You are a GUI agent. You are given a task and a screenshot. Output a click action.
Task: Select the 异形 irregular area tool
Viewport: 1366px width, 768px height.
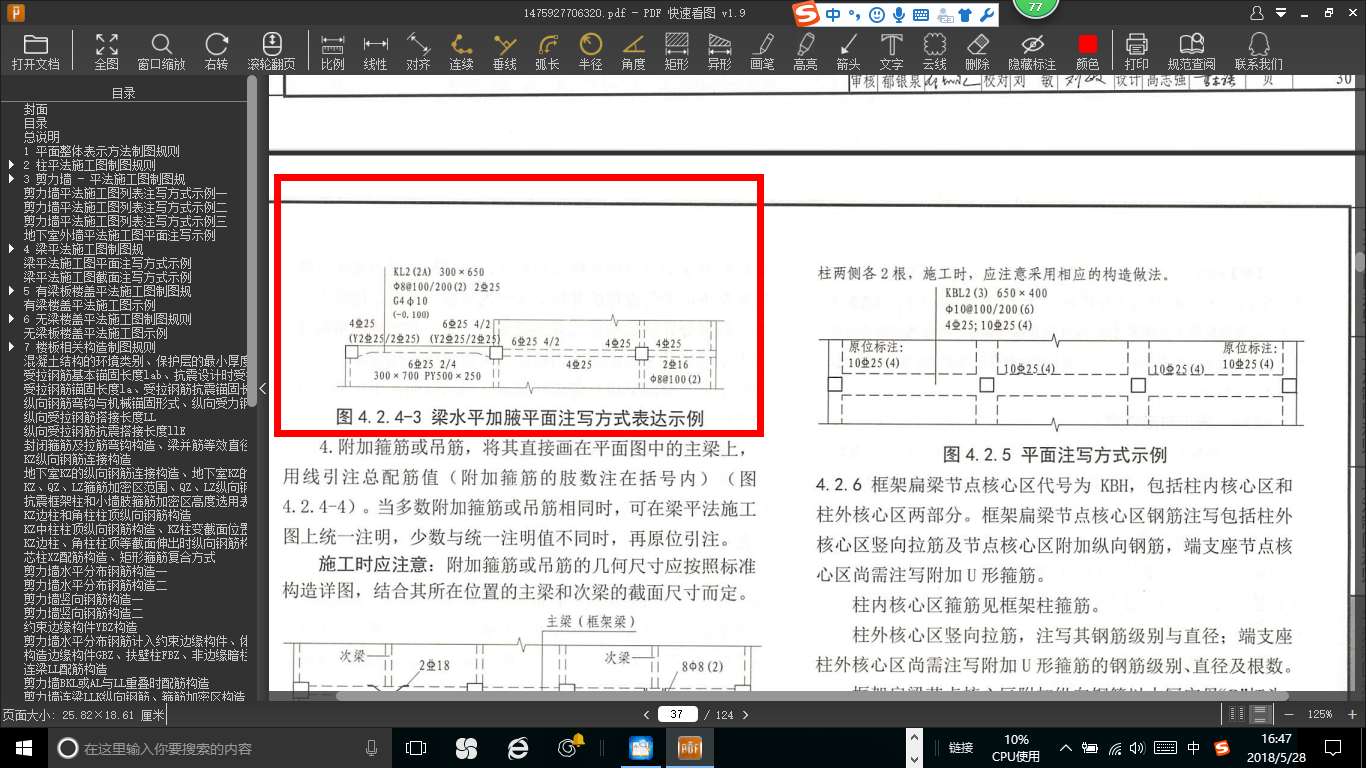(719, 51)
